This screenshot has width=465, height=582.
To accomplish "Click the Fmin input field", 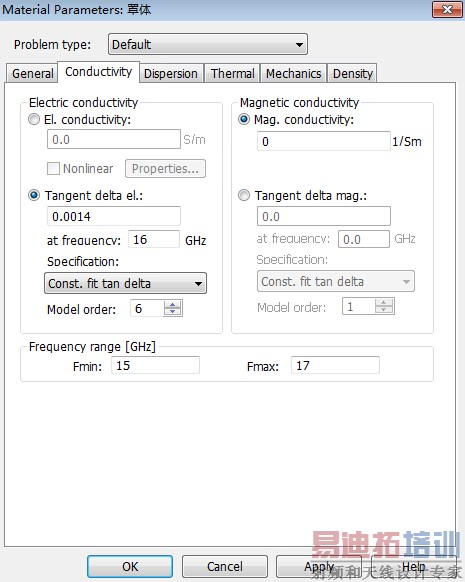I will 155,366.
